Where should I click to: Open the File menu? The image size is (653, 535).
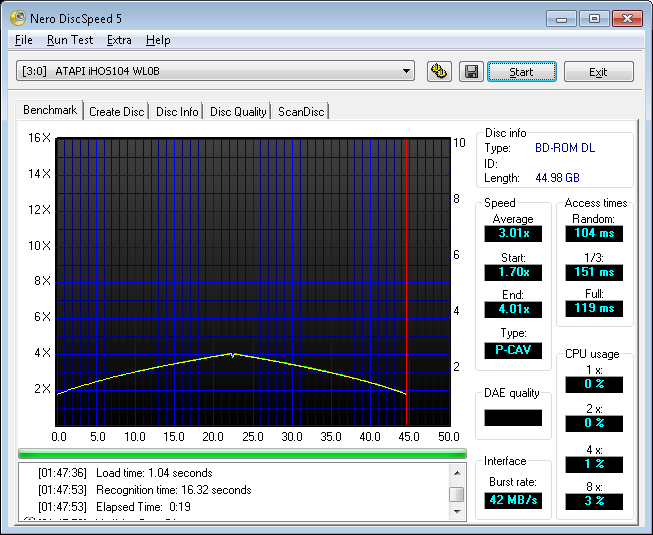(24, 40)
